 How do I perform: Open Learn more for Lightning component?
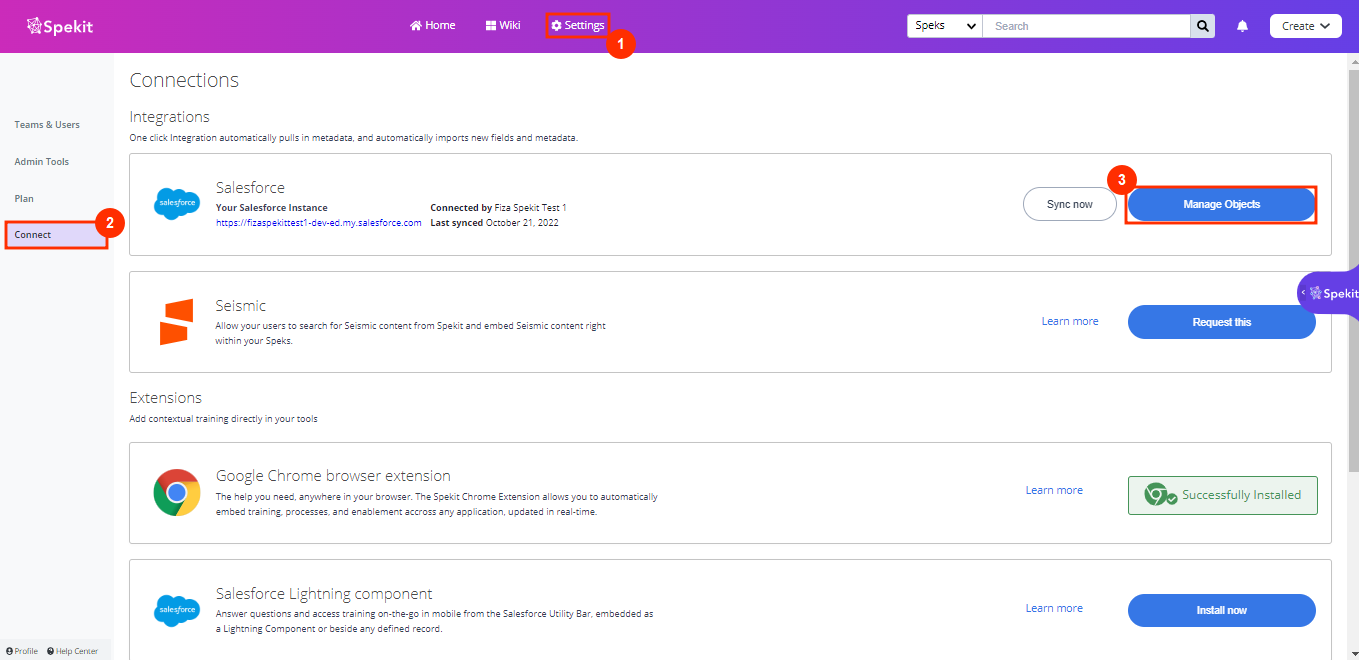pos(1054,608)
